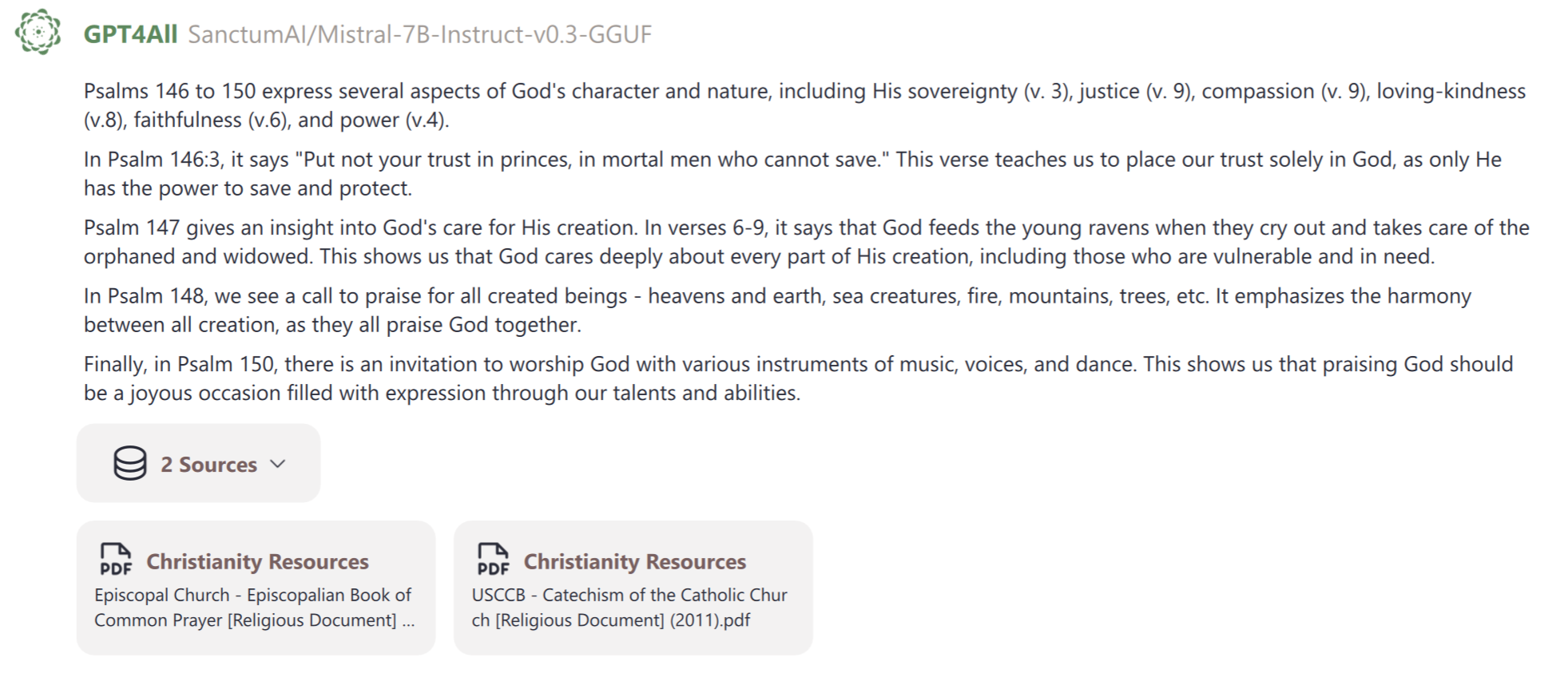Click the PDF icon on Episcopal Church card
The image size is (1568, 681).
[116, 559]
